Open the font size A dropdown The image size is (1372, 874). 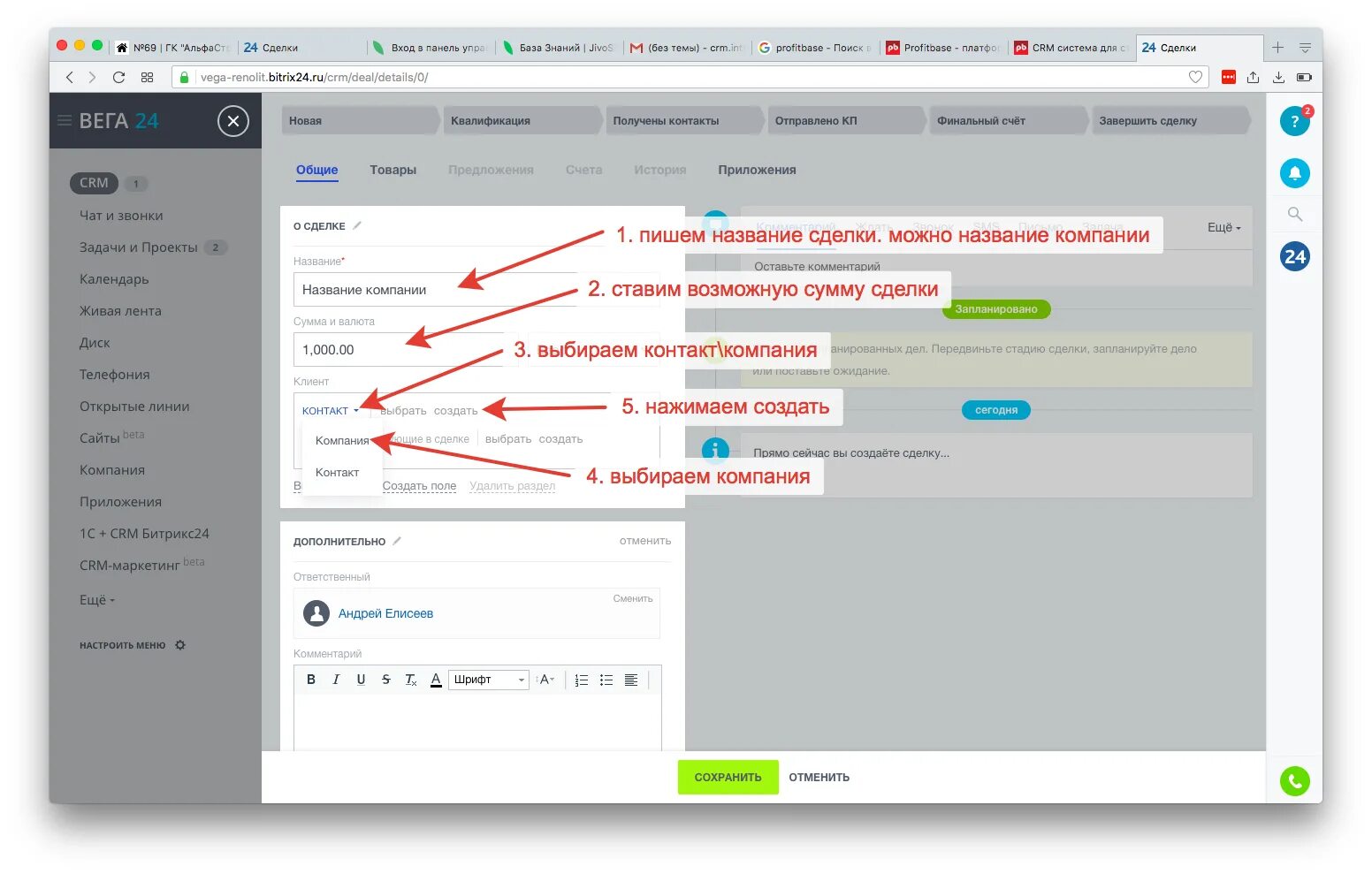coord(545,680)
